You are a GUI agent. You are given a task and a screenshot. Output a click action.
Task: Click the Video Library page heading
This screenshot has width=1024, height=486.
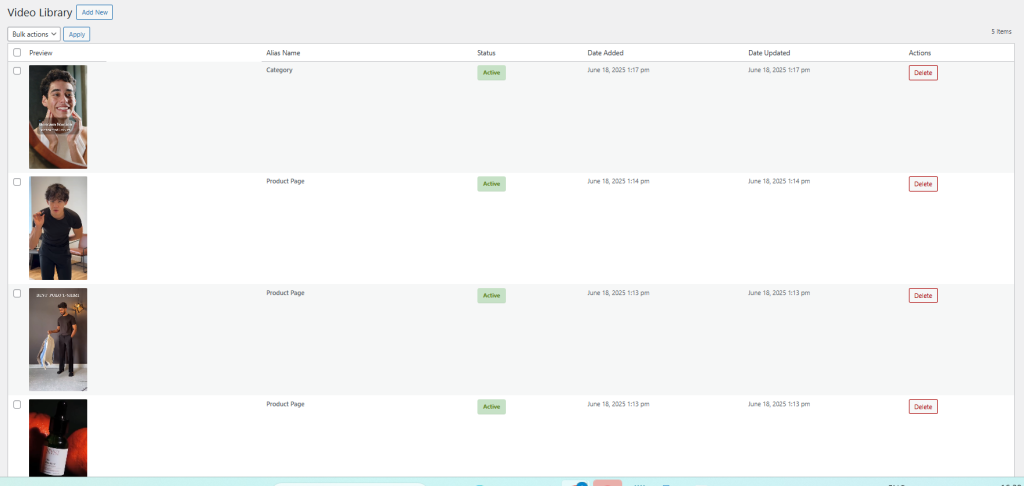39,12
